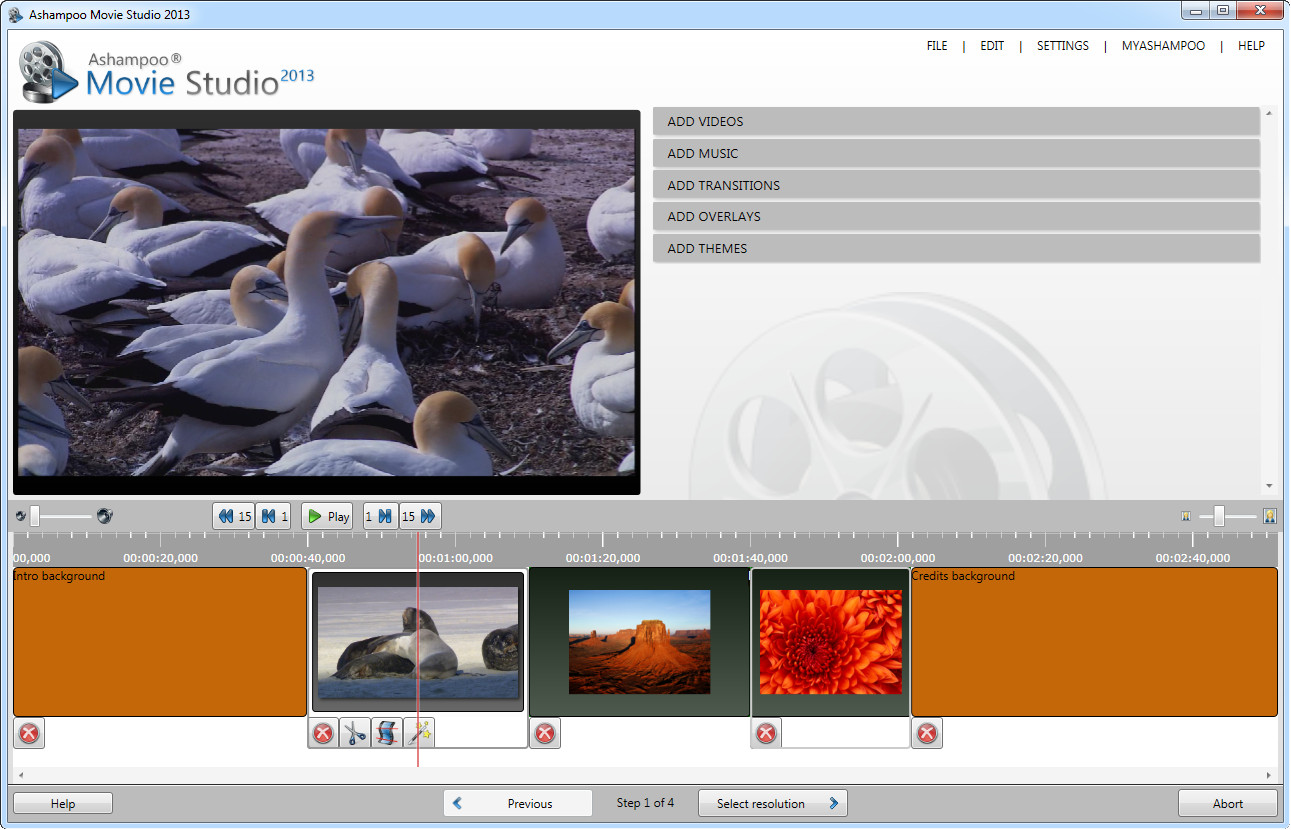
Task: Click the small zoom-out timeline icon
Action: 1186,516
